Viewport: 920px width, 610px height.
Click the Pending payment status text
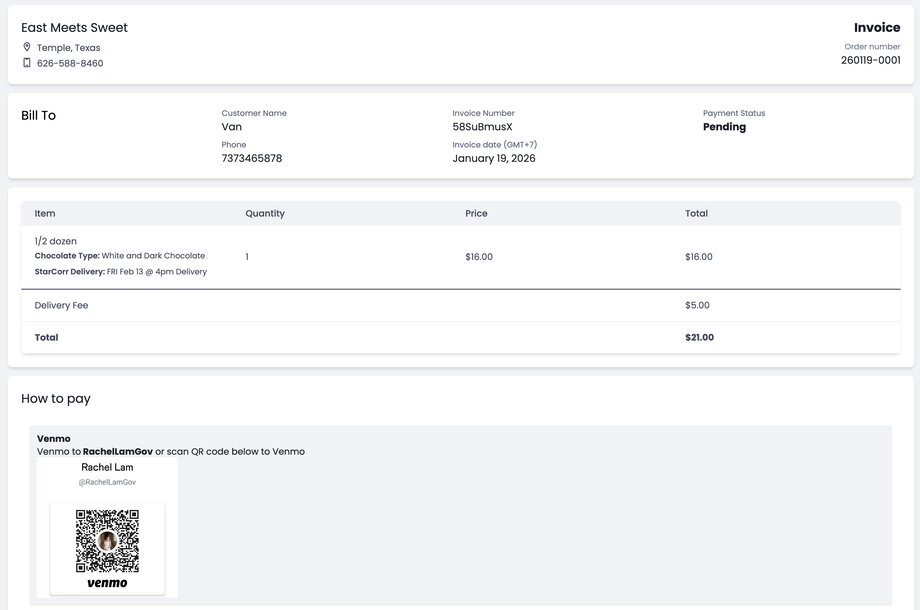click(725, 126)
